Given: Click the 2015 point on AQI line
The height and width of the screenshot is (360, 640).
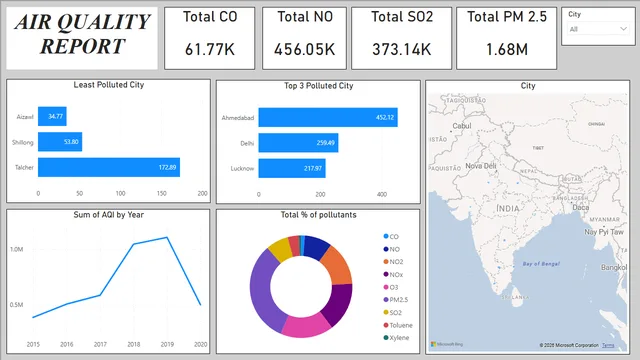Looking at the screenshot, I should [33, 317].
